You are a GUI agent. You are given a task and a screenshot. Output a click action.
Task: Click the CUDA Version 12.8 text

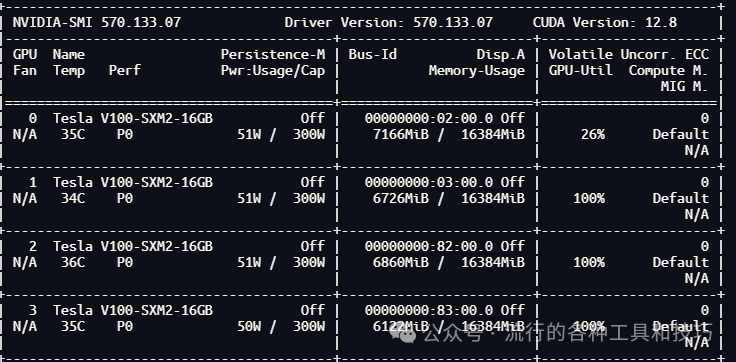point(605,22)
